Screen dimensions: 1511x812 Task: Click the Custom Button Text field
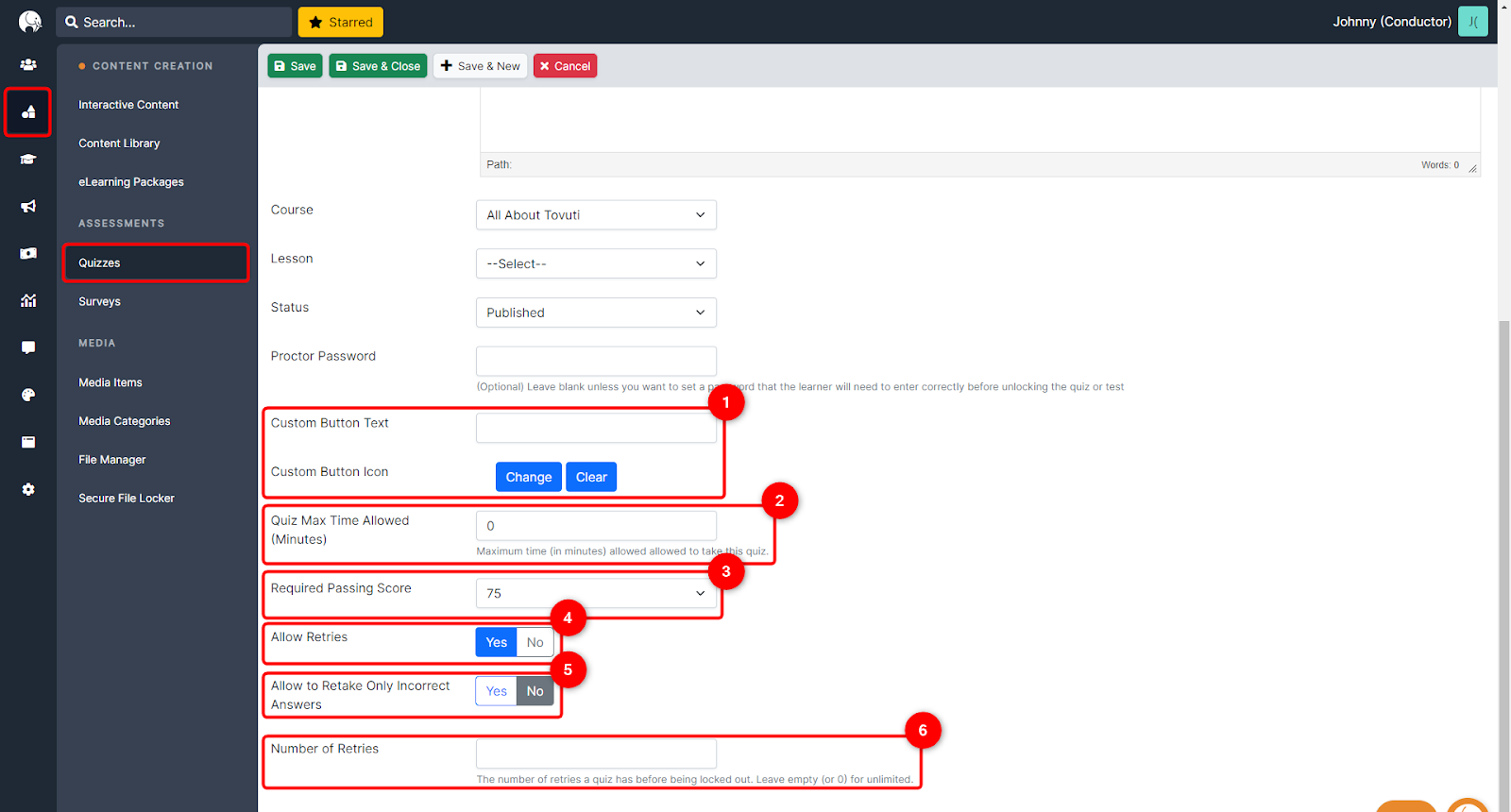(x=596, y=428)
